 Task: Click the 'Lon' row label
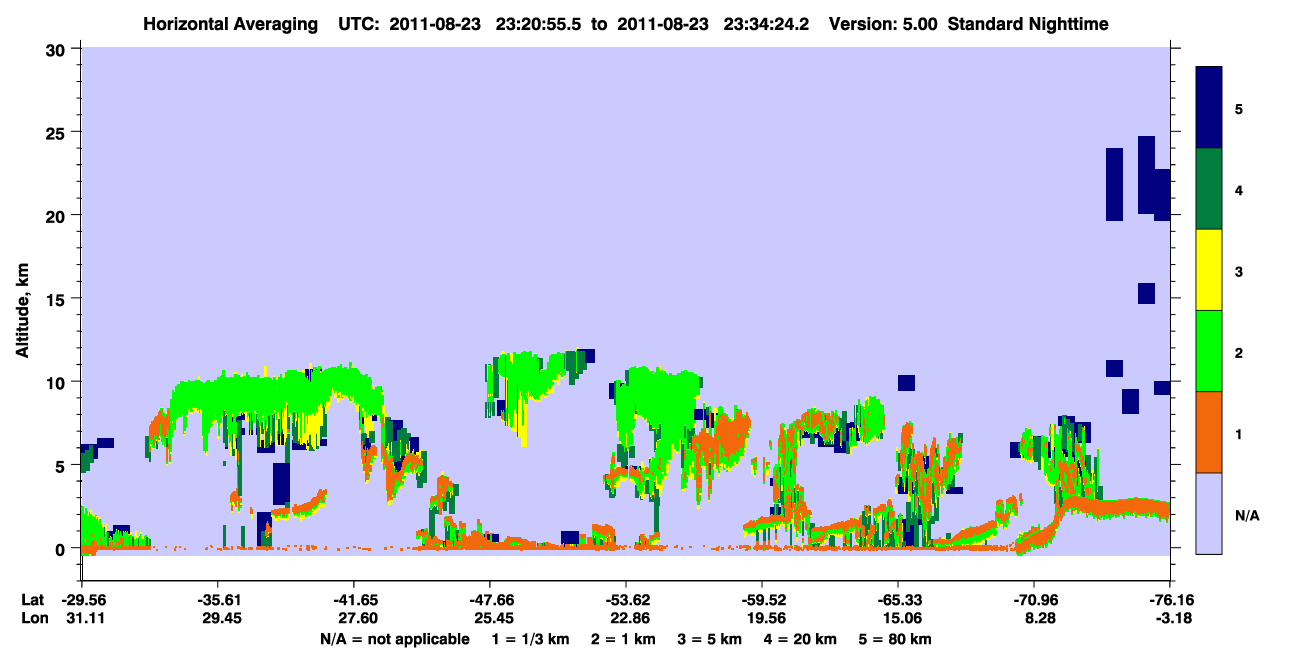pyautogui.click(x=33, y=618)
